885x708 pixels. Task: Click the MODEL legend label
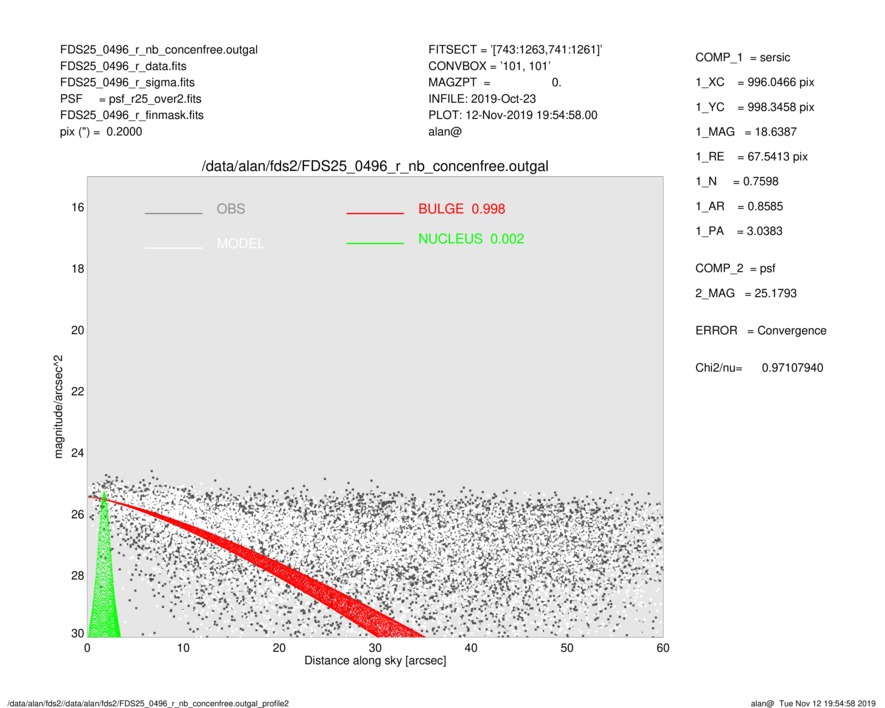tap(240, 243)
